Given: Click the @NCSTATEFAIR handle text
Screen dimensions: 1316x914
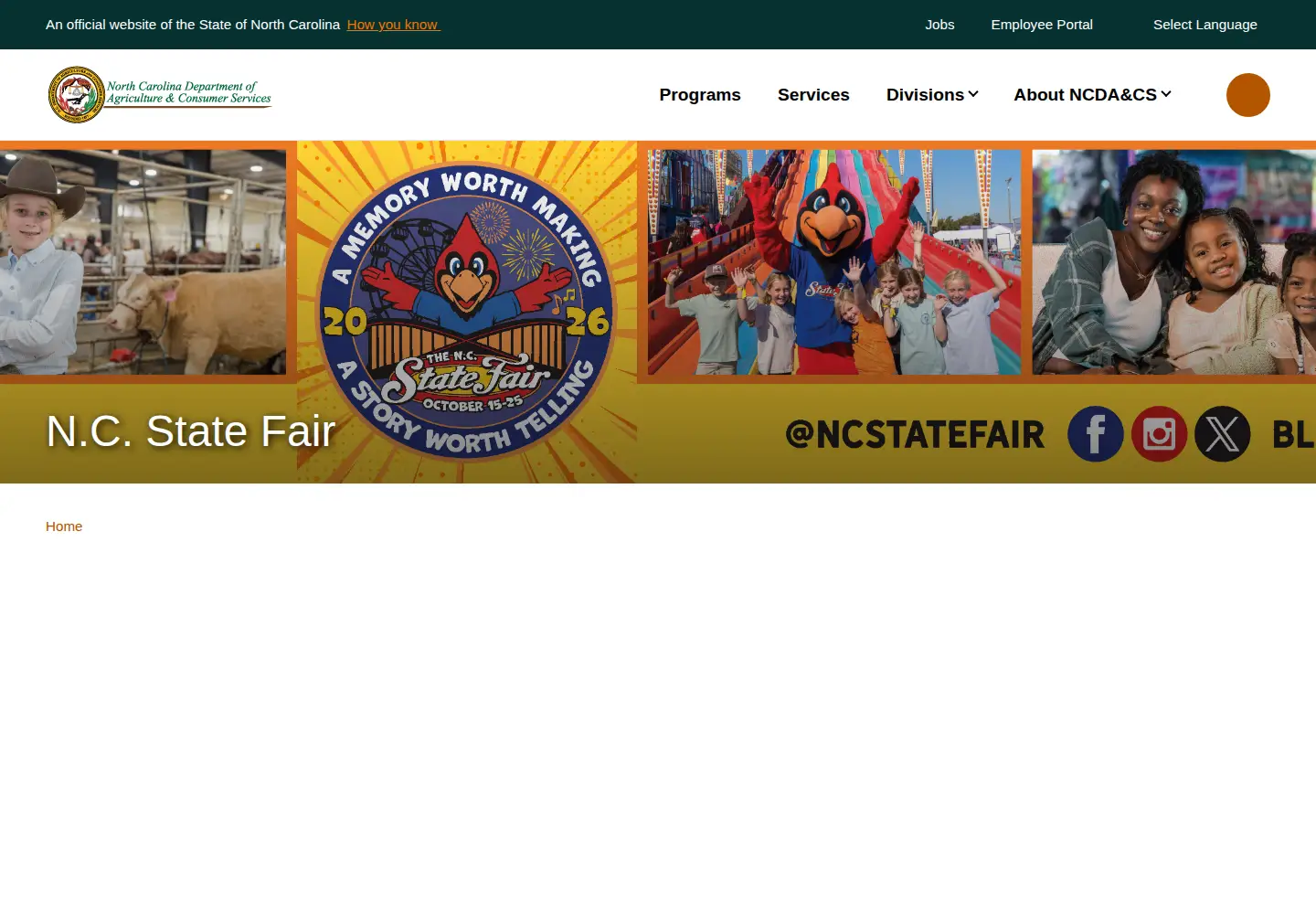Looking at the screenshot, I should 915,434.
